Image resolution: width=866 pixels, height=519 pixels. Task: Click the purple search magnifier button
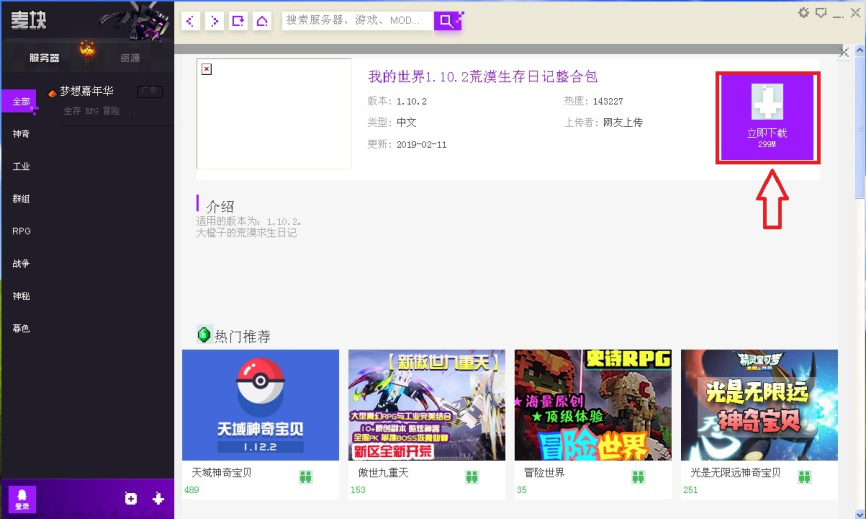(x=447, y=20)
